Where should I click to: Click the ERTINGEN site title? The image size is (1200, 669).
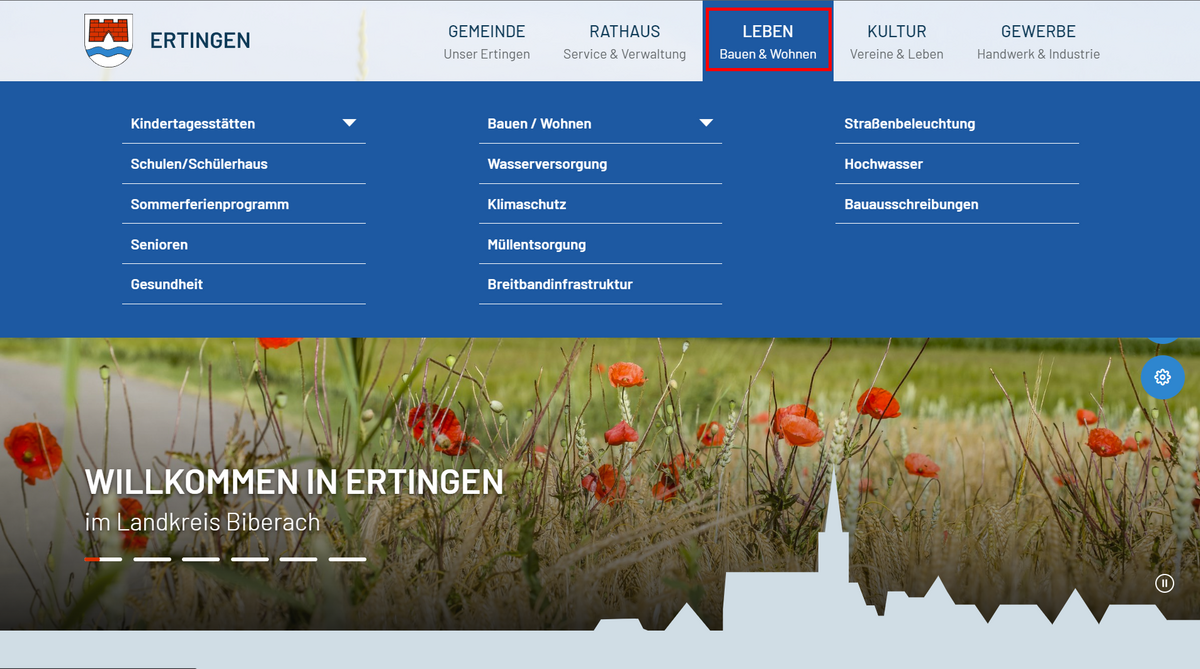(x=200, y=41)
